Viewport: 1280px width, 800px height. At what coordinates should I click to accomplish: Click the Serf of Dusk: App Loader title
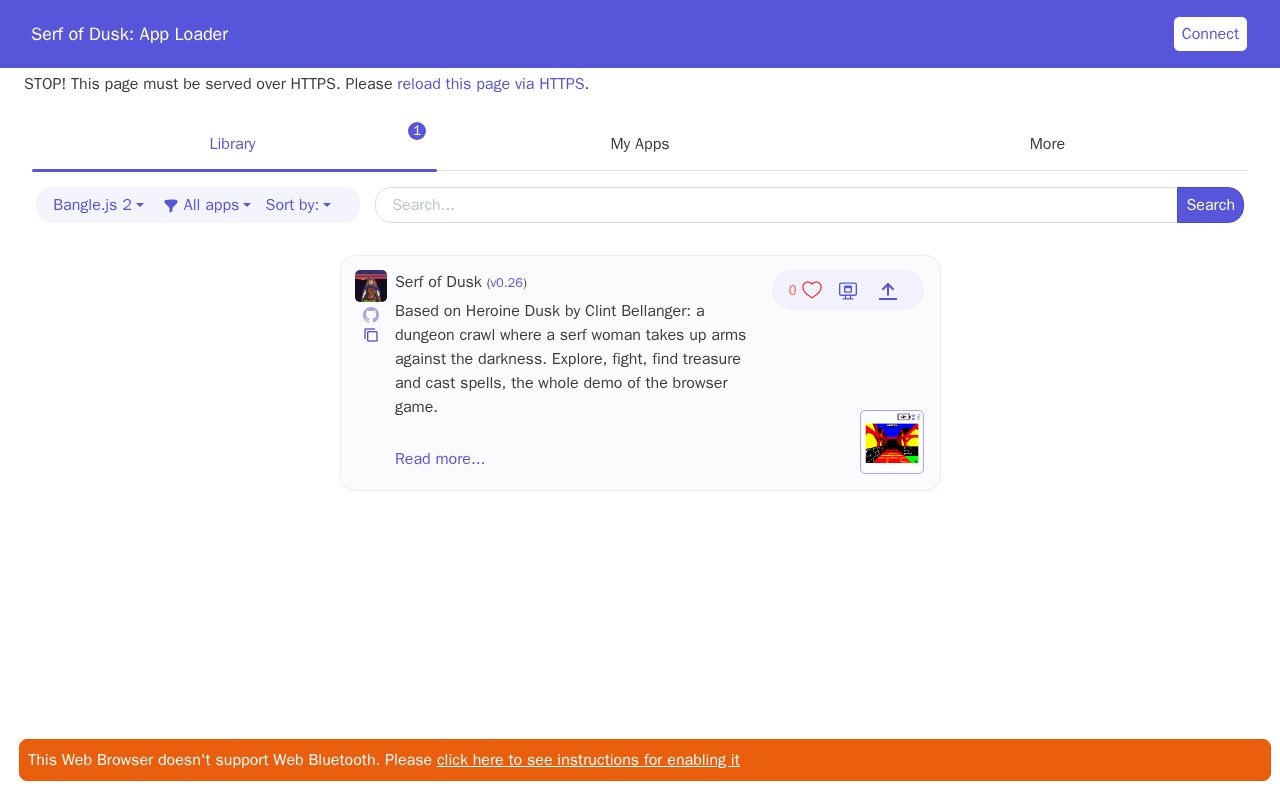(x=130, y=34)
